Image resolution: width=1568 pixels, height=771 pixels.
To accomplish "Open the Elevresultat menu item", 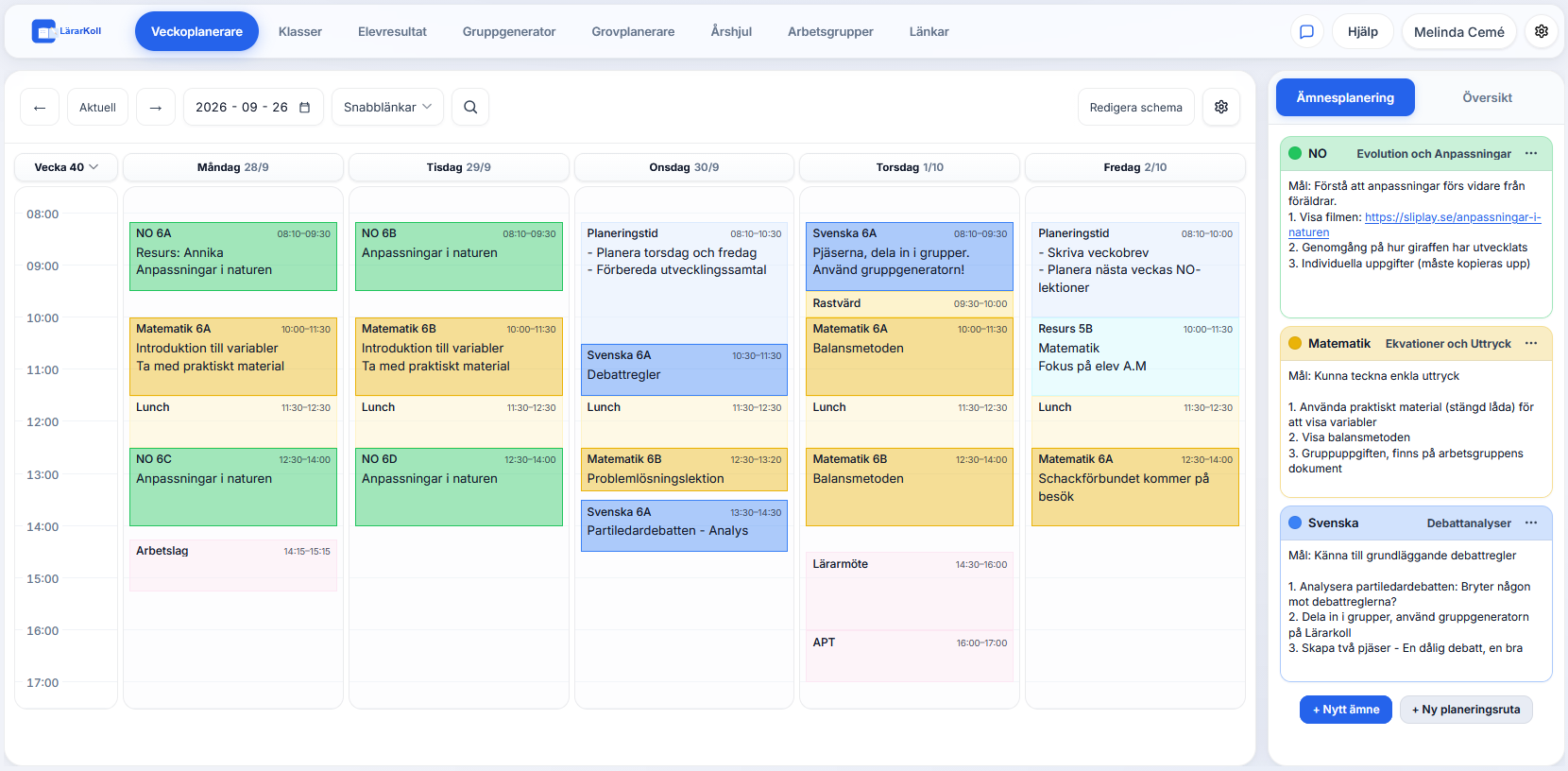I will [x=392, y=32].
